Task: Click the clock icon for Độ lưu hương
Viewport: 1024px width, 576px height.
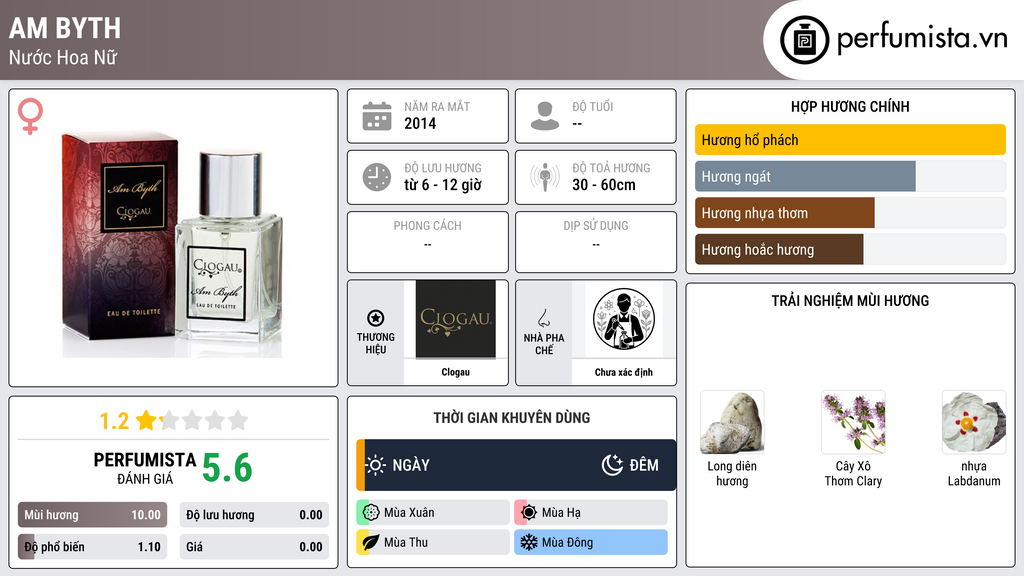Action: tap(377, 177)
